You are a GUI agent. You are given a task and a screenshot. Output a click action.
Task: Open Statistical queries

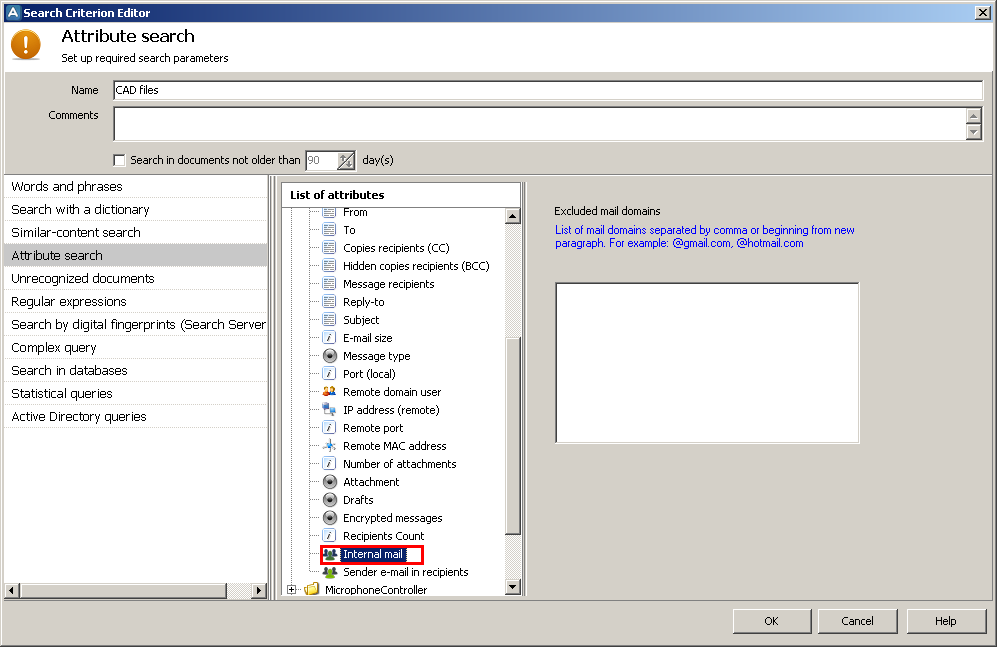pos(135,393)
